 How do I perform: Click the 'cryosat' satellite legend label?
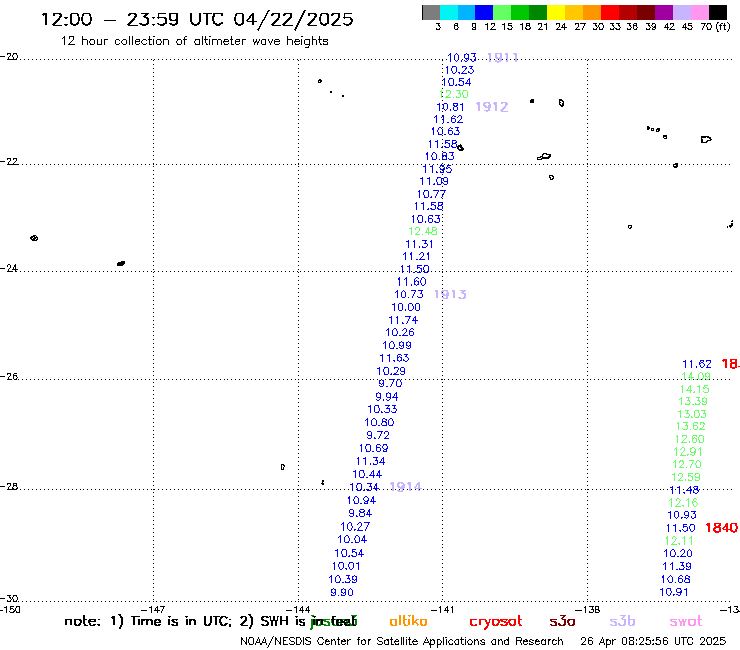(x=496, y=622)
